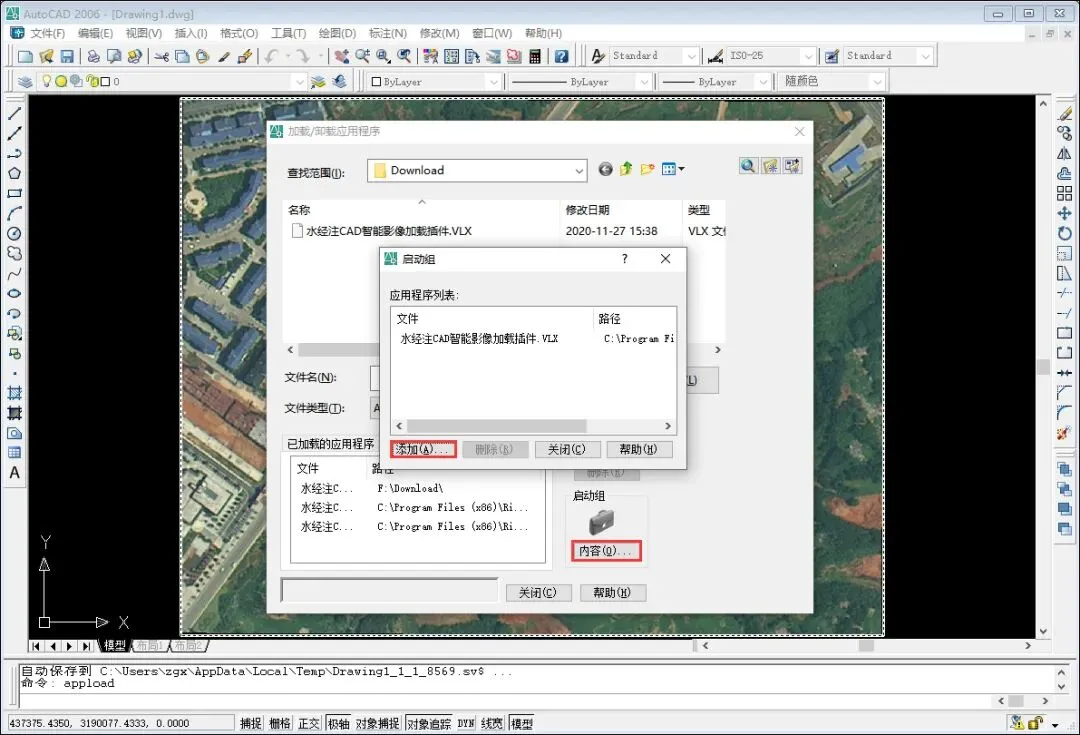Click 关闭(C) in 启动组 dialog
The width and height of the screenshot is (1080, 735).
pyautogui.click(x=567, y=449)
